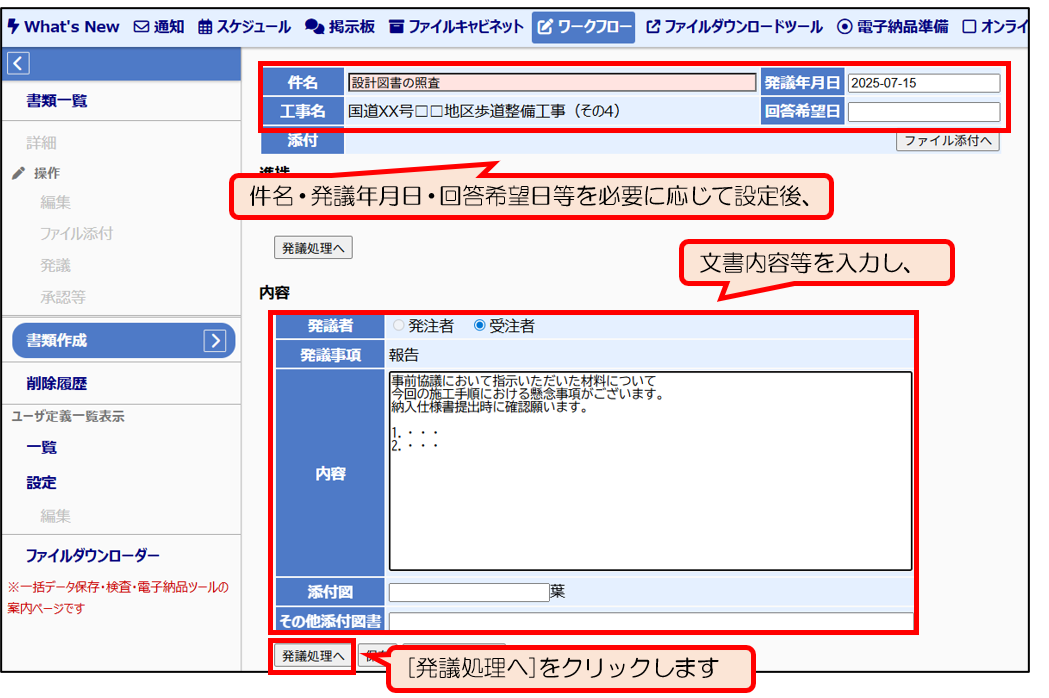Viewport: 1049px width, 698px height.
Task: Open What's New from top navigation
Action: (x=63, y=27)
